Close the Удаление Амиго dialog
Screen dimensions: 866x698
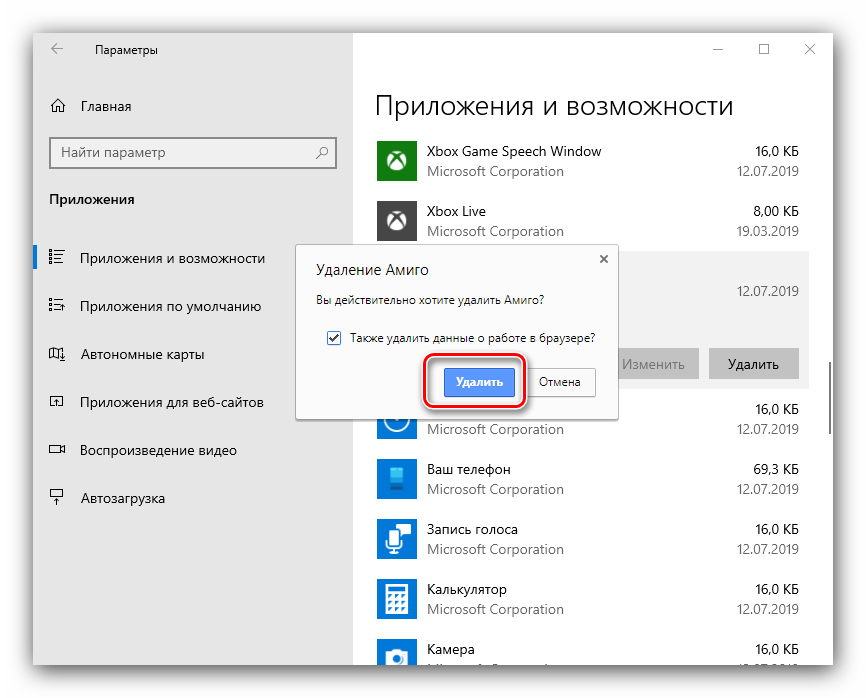pyautogui.click(x=603, y=259)
